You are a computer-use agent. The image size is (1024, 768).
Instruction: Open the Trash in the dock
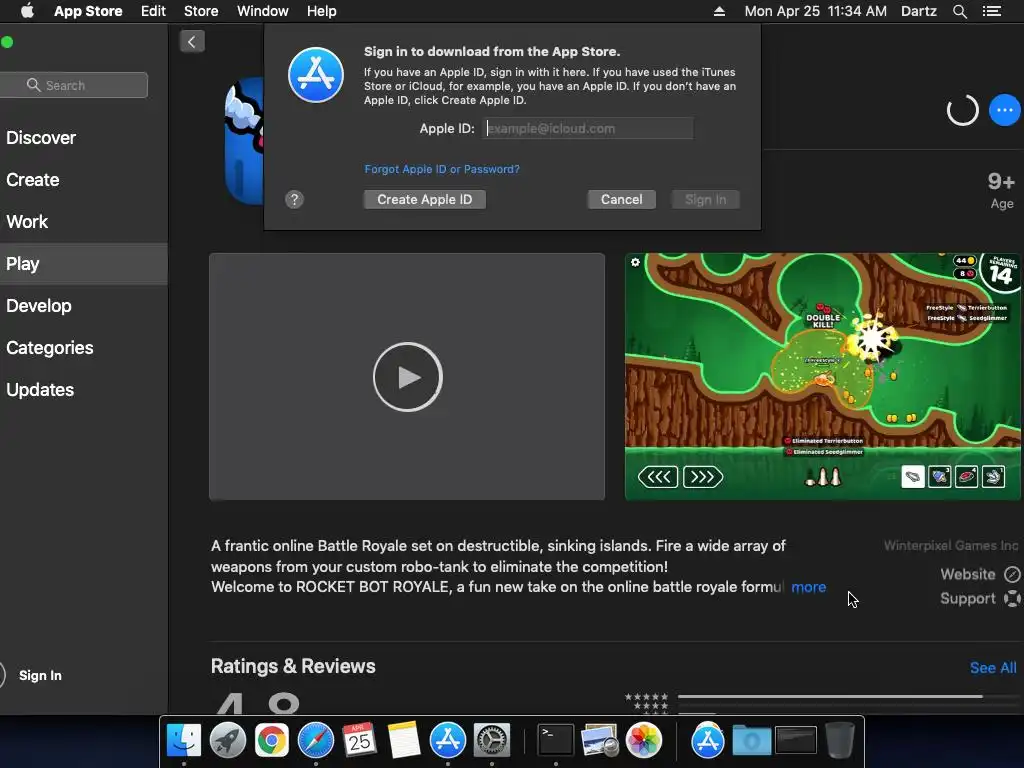click(x=839, y=741)
